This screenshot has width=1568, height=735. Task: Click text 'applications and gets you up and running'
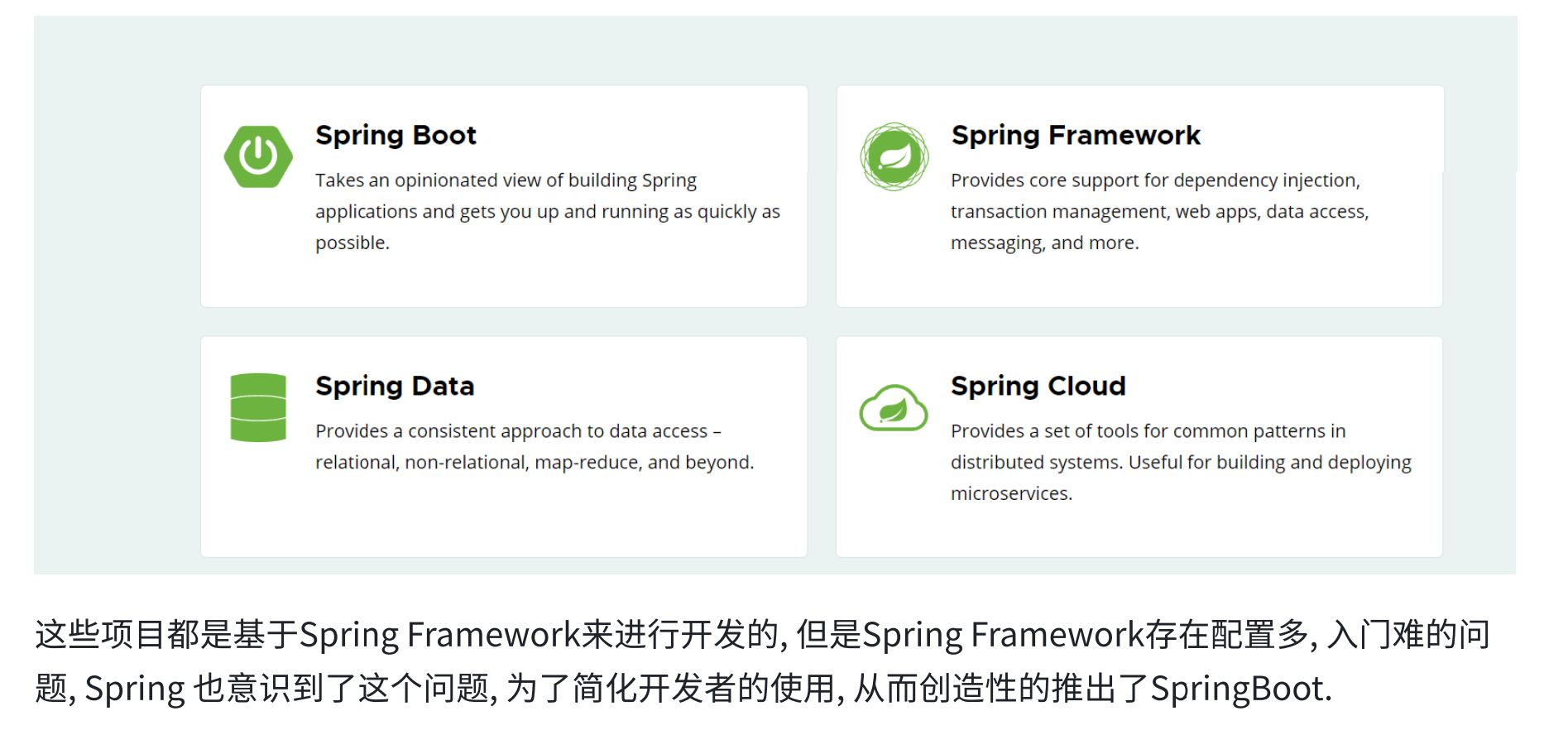click(491, 212)
